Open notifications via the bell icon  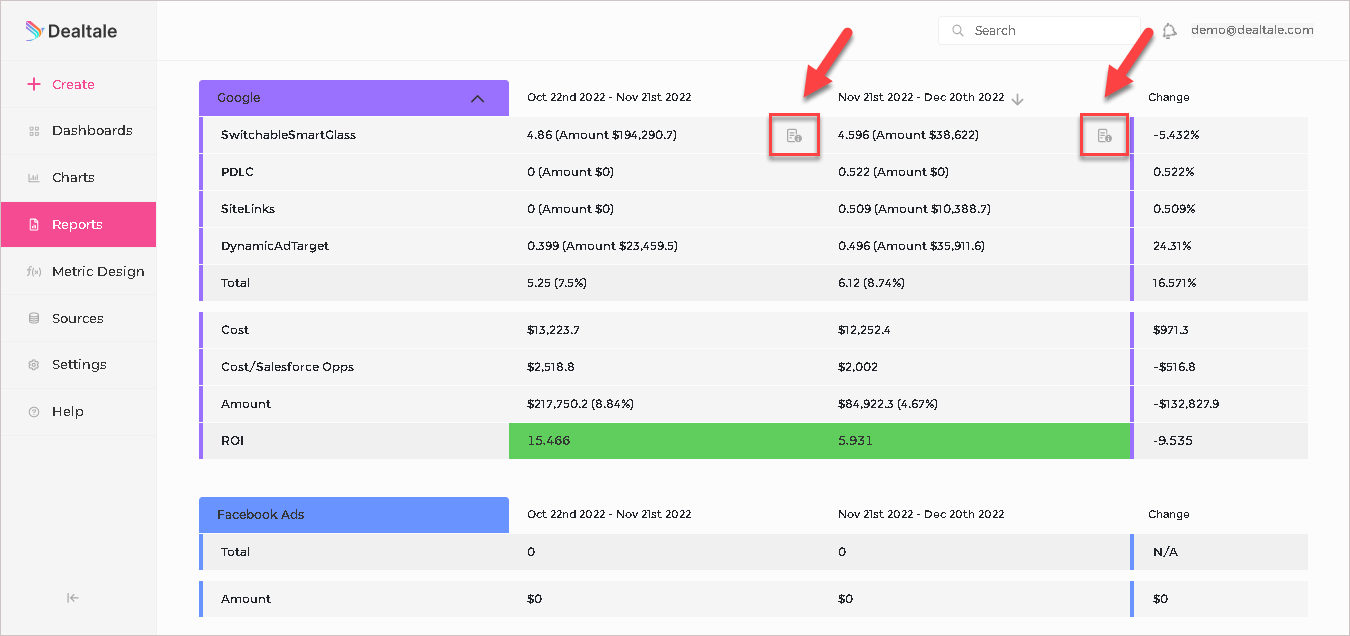pyautogui.click(x=1169, y=31)
